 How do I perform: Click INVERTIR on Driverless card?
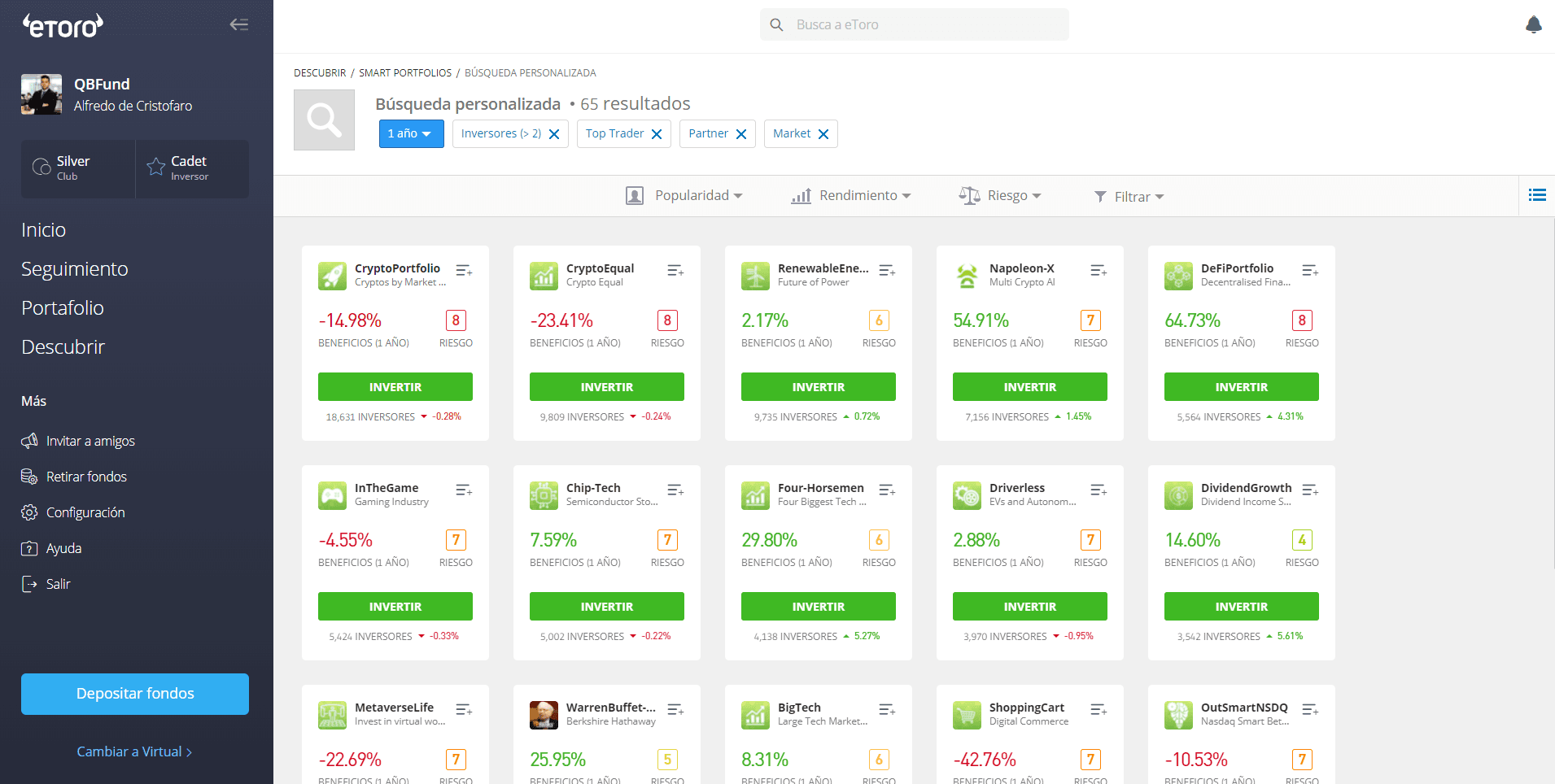point(1030,607)
